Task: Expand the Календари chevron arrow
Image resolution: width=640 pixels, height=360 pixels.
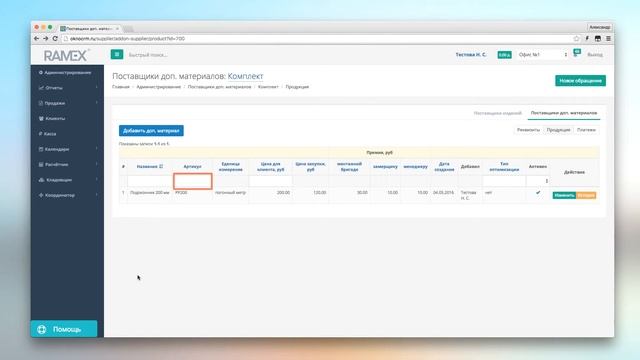Action: tap(97, 149)
